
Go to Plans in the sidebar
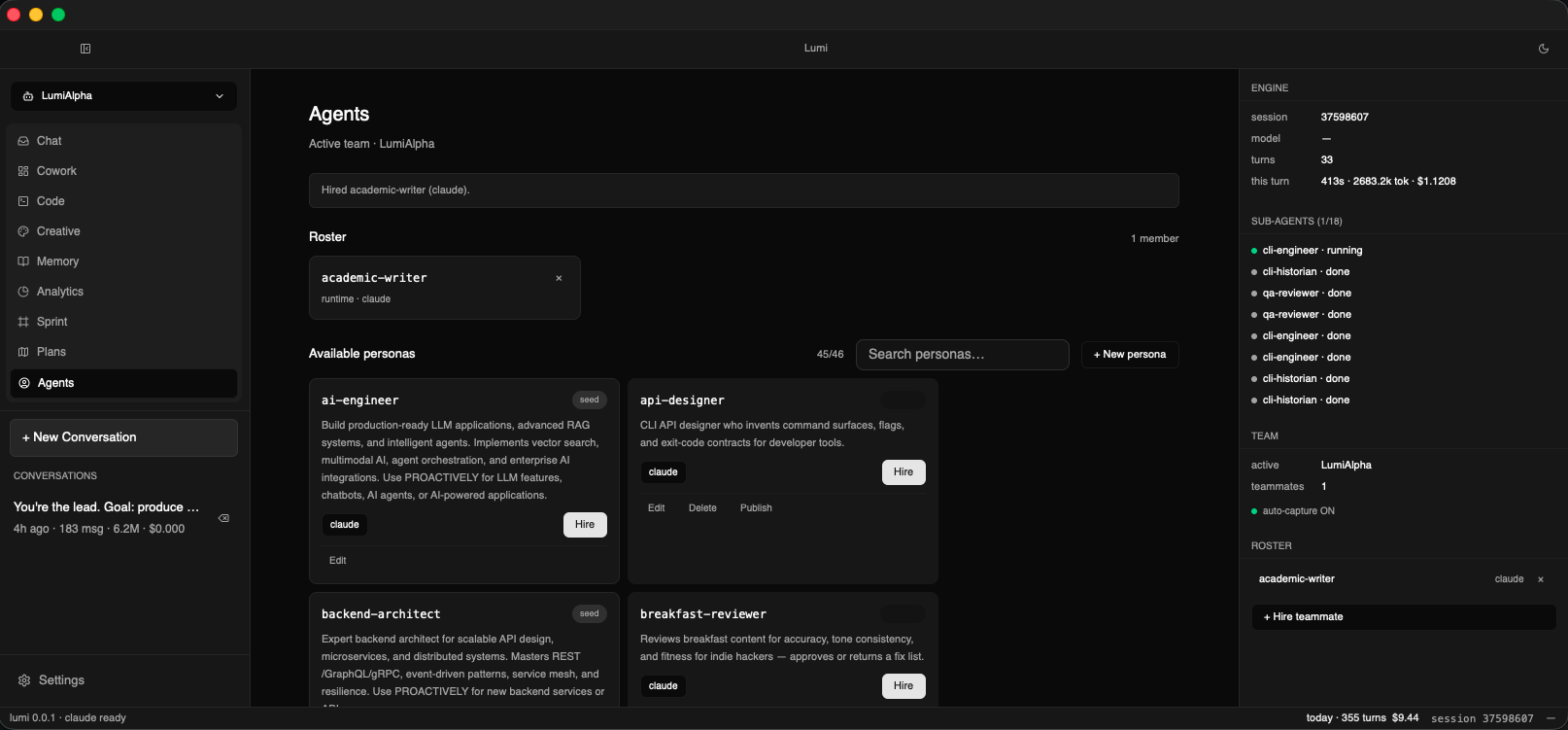[123, 352]
